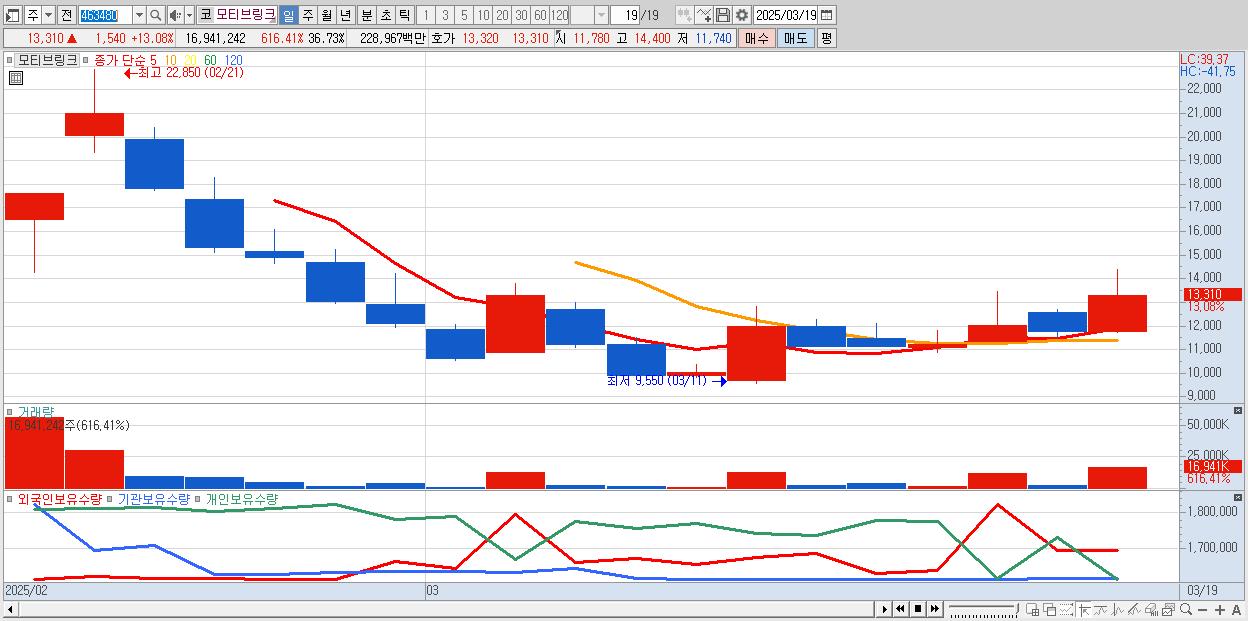
Task: Click the 평 button
Action: [x=826, y=38]
